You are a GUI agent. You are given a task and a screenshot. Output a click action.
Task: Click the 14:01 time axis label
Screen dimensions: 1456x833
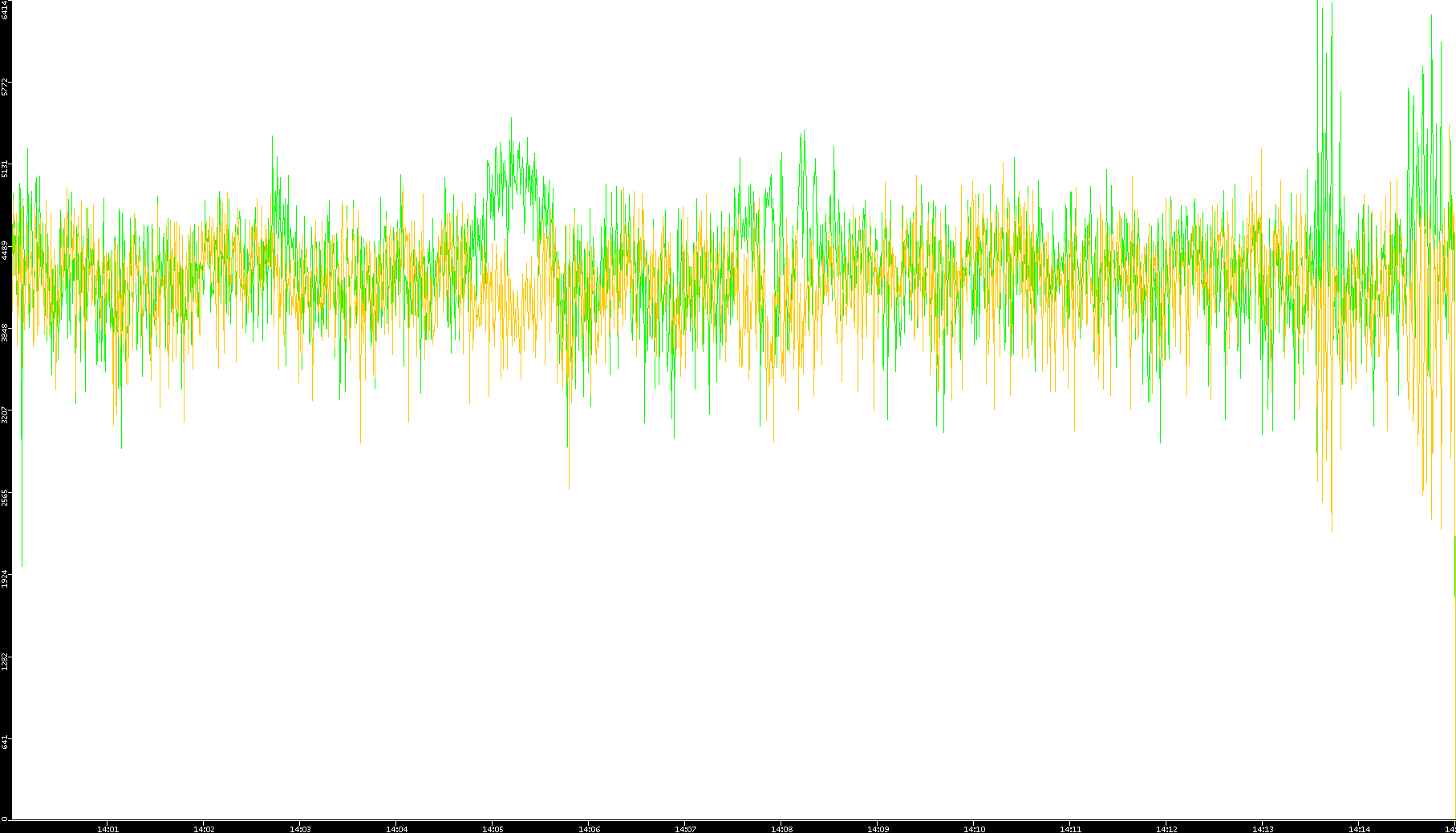[107, 829]
